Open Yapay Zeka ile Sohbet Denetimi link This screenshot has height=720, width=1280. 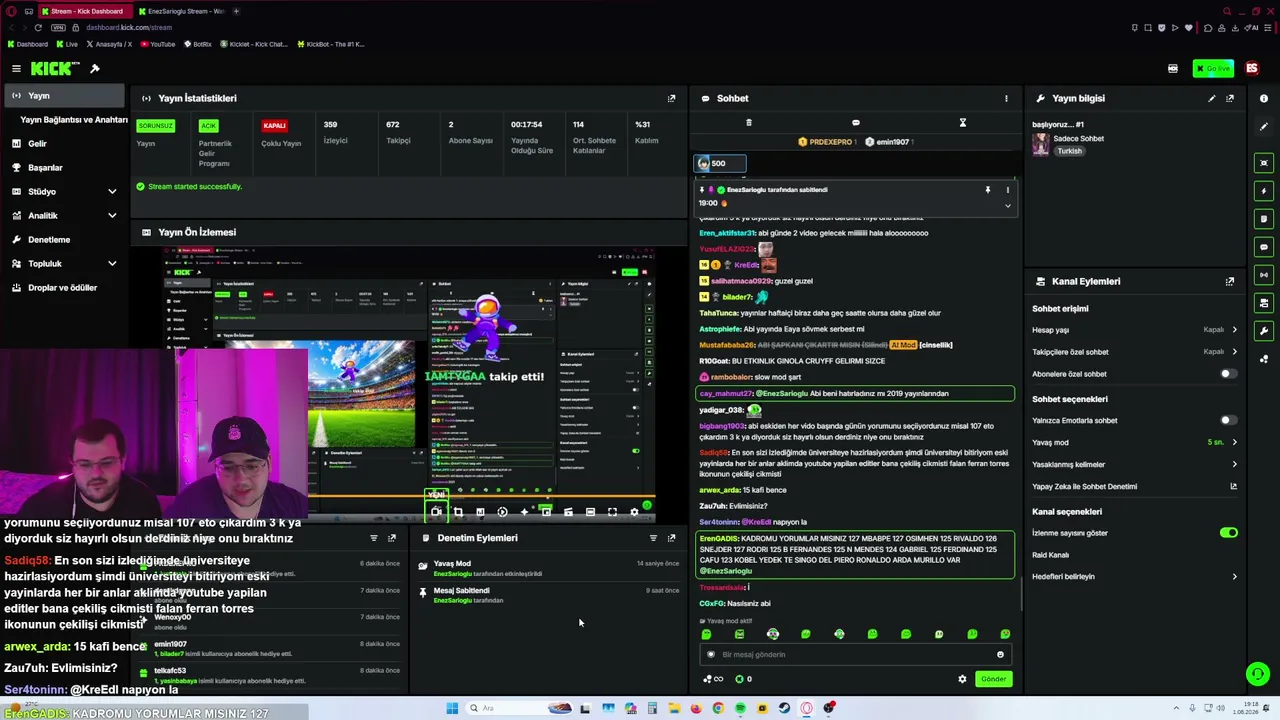click(1135, 487)
